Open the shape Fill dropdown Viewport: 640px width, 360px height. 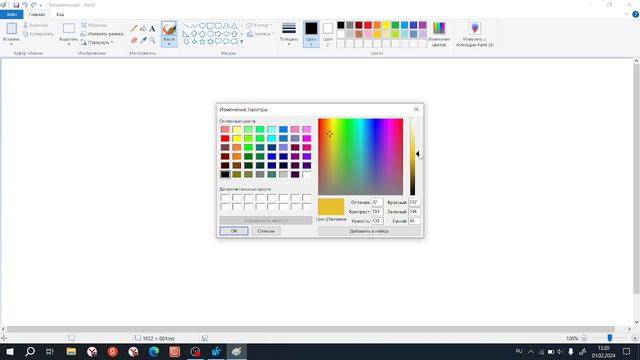tap(260, 34)
